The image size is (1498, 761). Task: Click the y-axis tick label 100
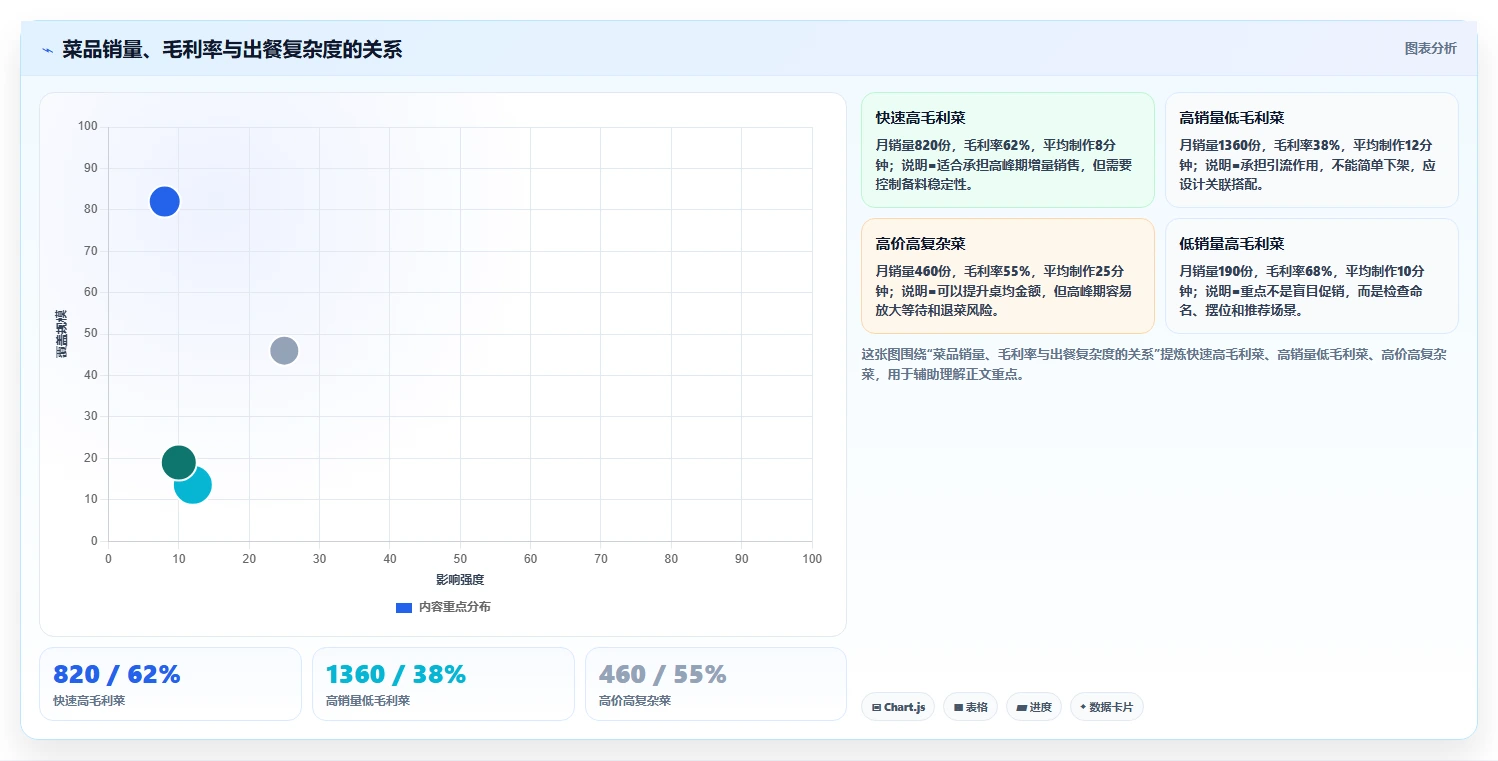(88, 126)
